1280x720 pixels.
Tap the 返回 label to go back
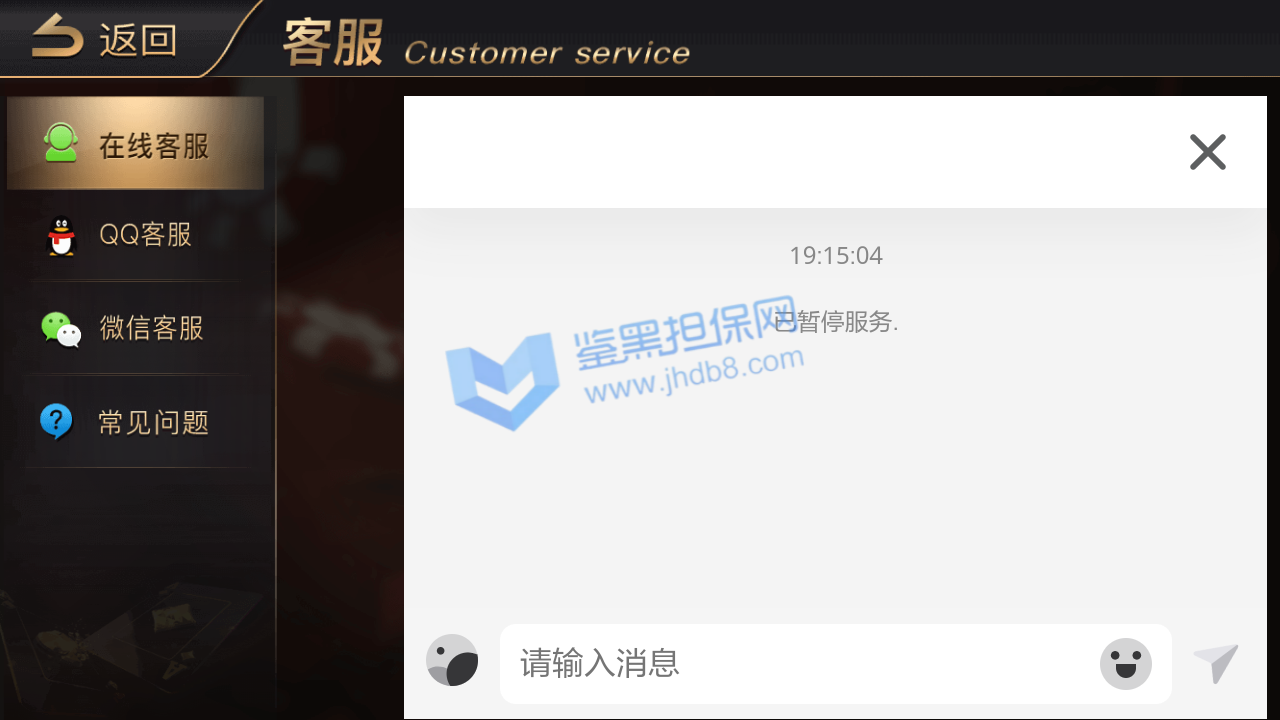(138, 41)
